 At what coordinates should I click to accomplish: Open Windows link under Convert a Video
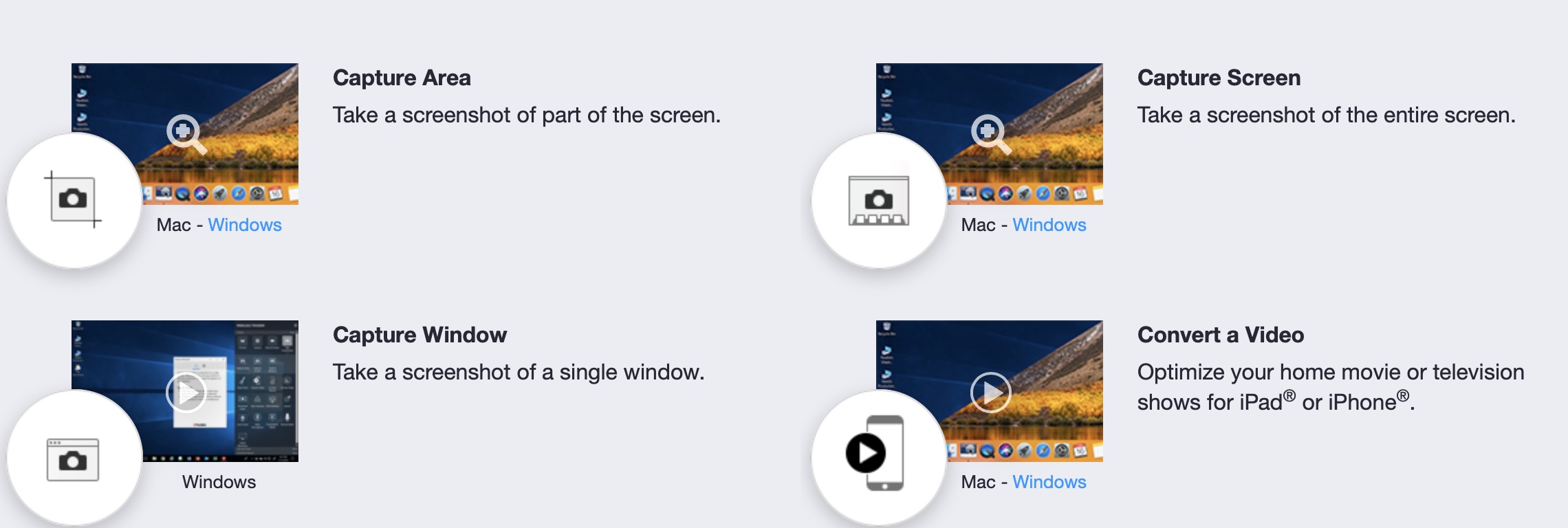1049,482
